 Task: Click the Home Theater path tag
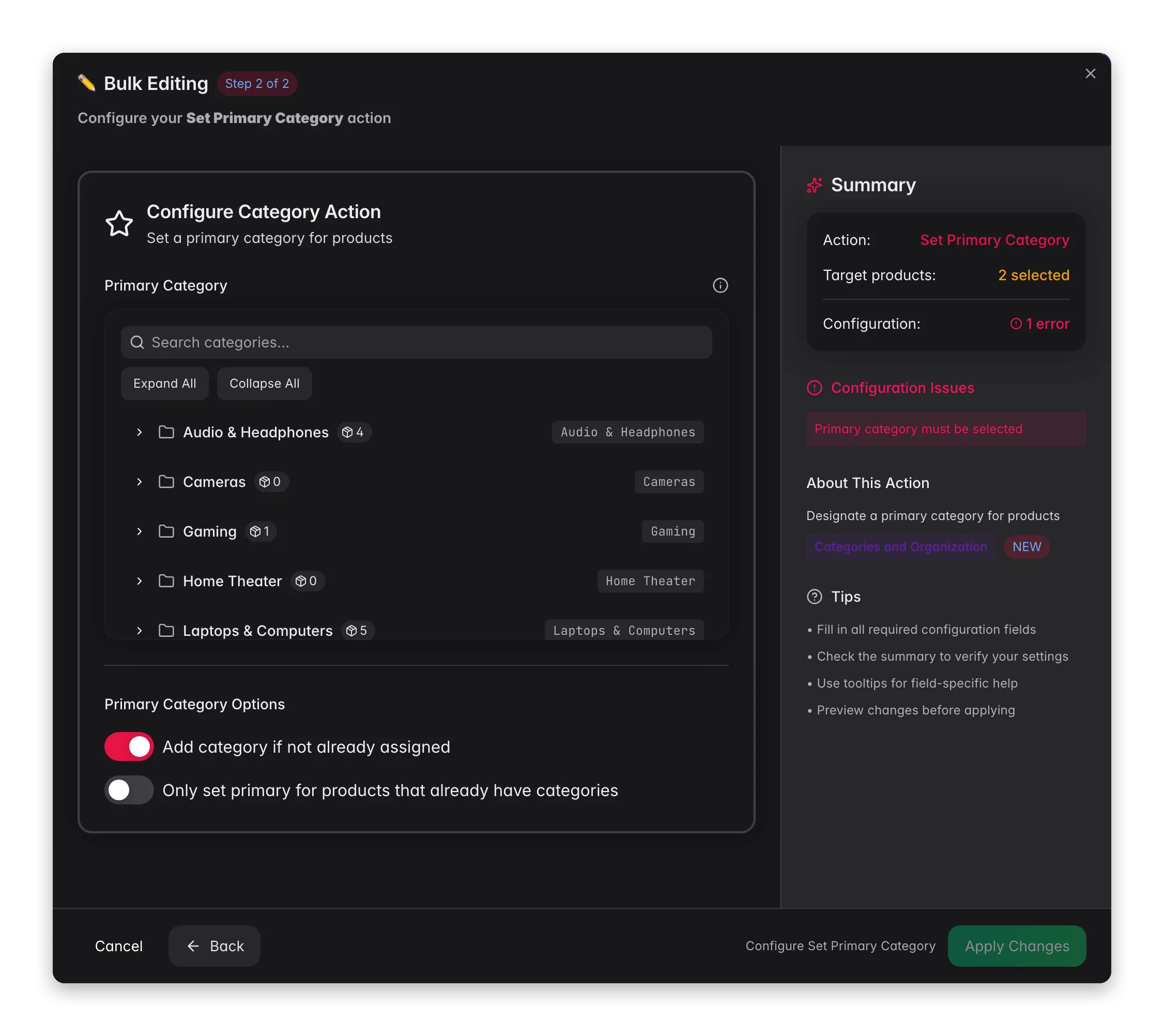(x=650, y=581)
